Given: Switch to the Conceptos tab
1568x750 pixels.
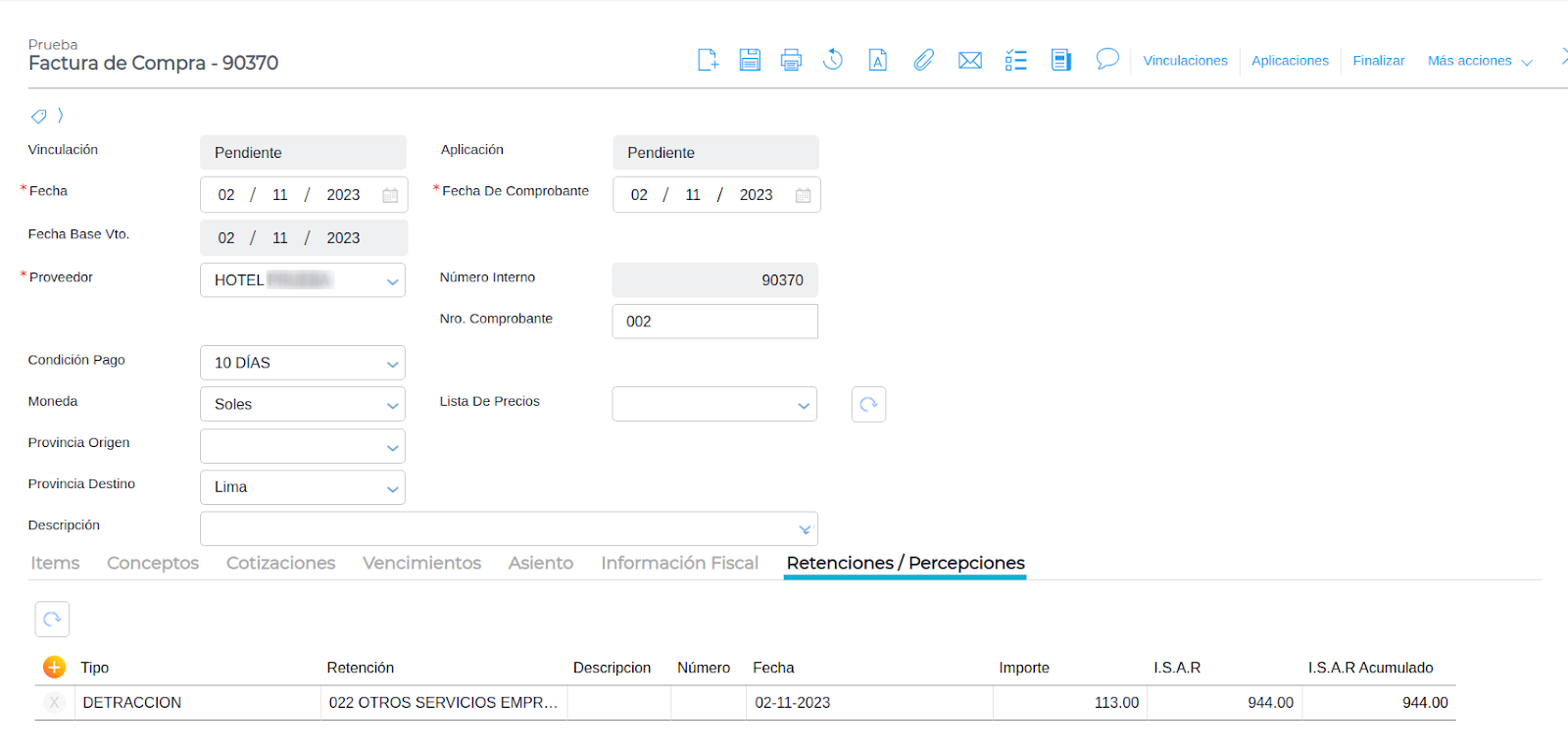Looking at the screenshot, I should (x=153, y=563).
